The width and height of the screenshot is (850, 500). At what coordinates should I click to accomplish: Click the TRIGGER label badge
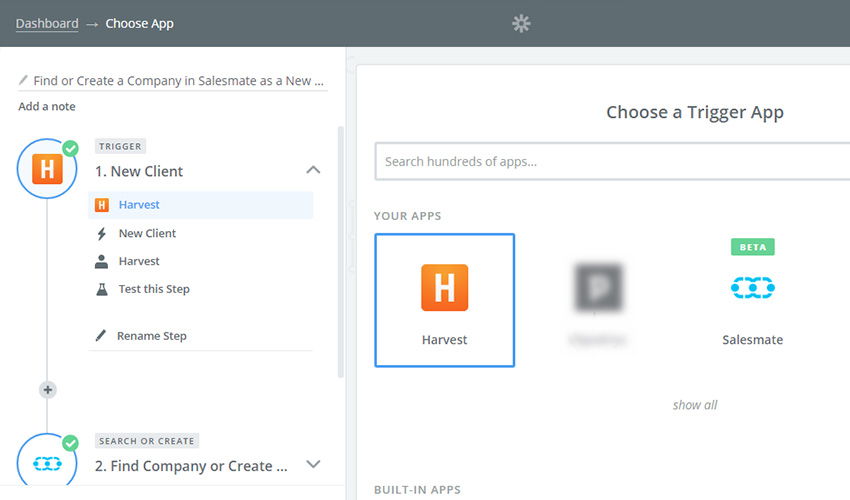(x=120, y=146)
